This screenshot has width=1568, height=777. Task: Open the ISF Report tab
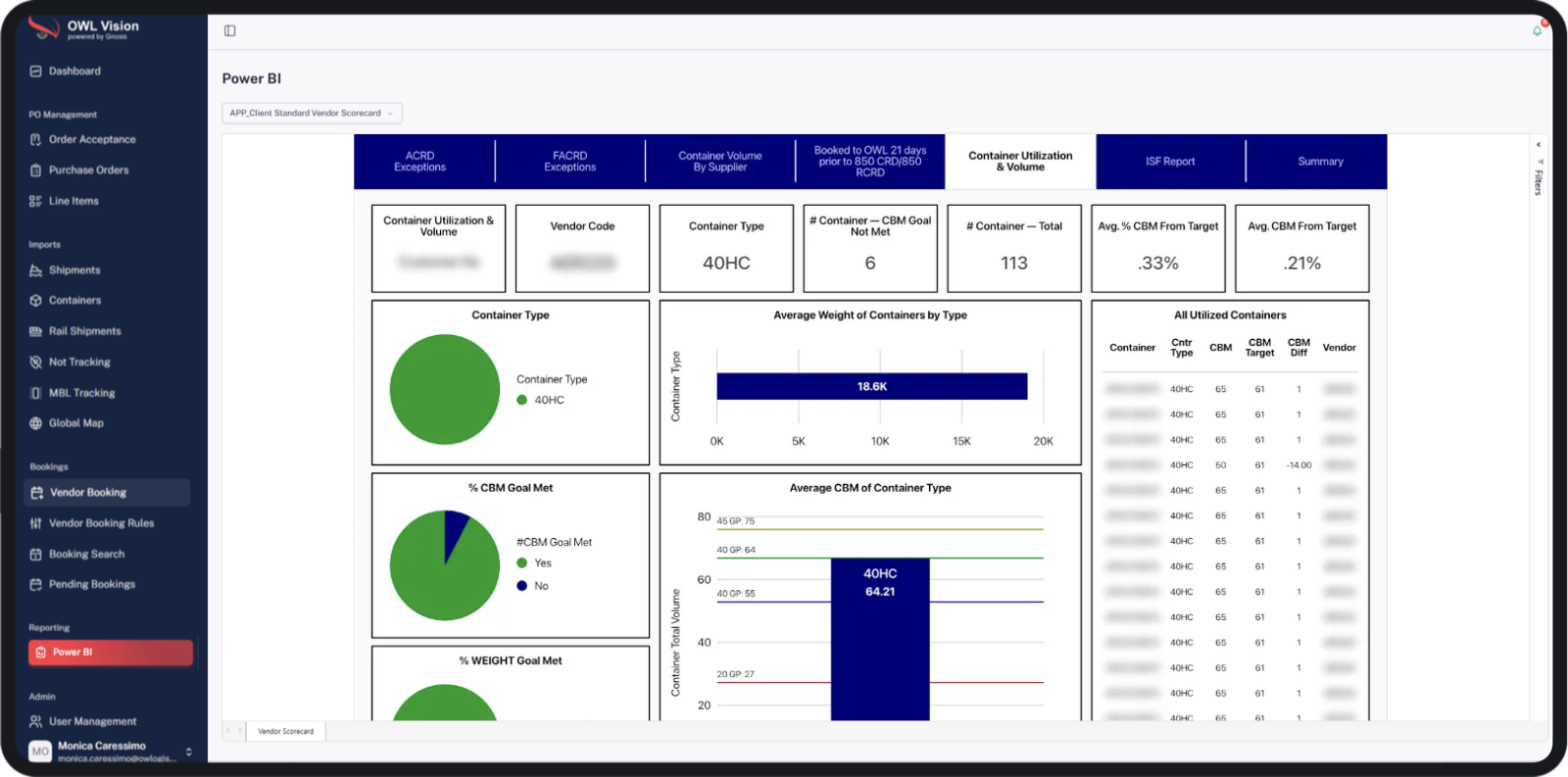pos(1170,162)
